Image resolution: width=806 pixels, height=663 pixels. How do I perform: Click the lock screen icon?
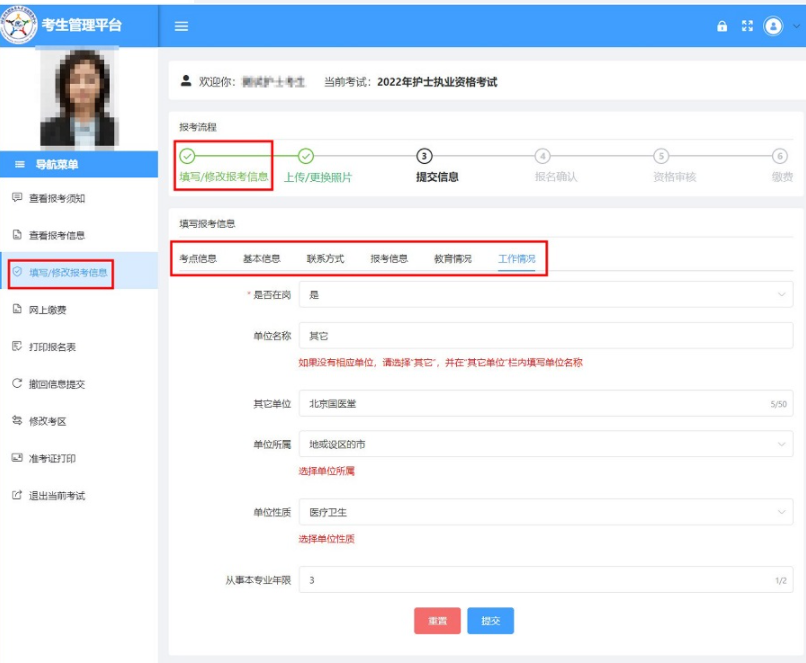point(722,26)
